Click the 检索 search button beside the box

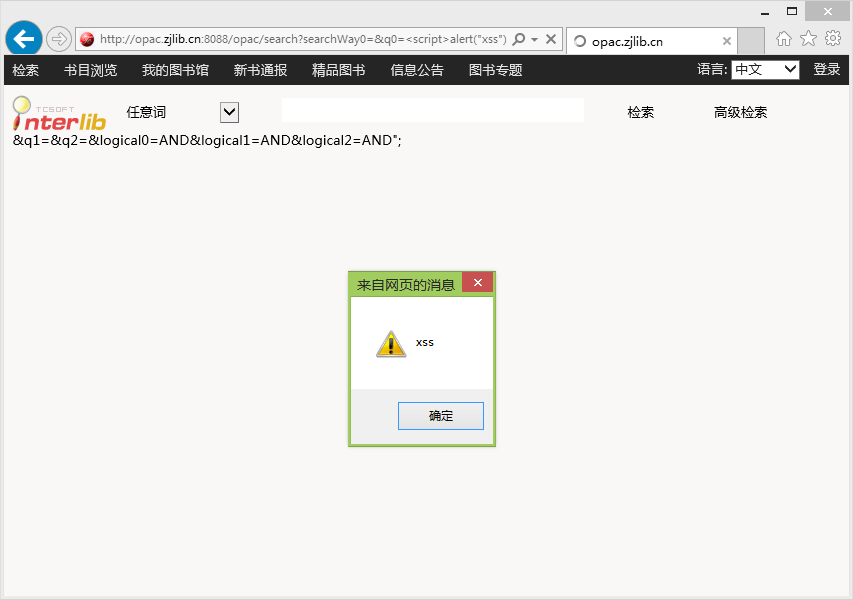(640, 113)
